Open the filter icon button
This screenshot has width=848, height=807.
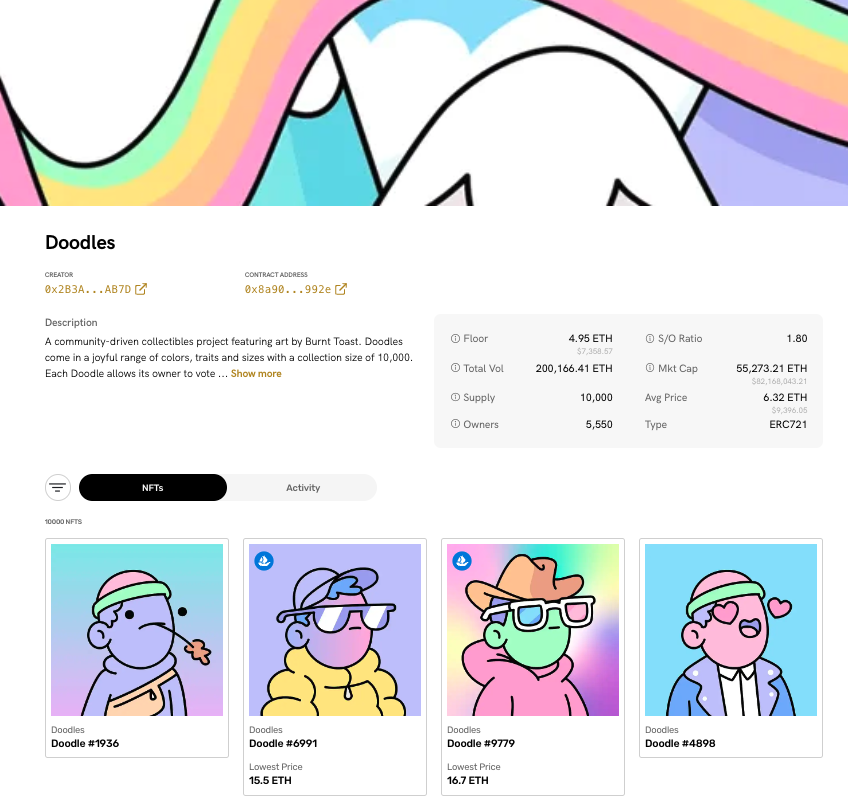[58, 487]
